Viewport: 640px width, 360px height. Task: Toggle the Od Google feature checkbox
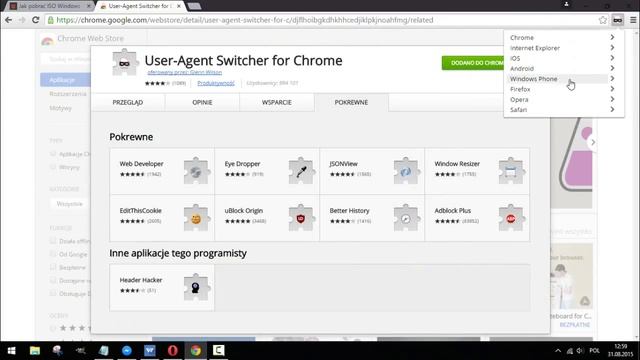(53, 254)
